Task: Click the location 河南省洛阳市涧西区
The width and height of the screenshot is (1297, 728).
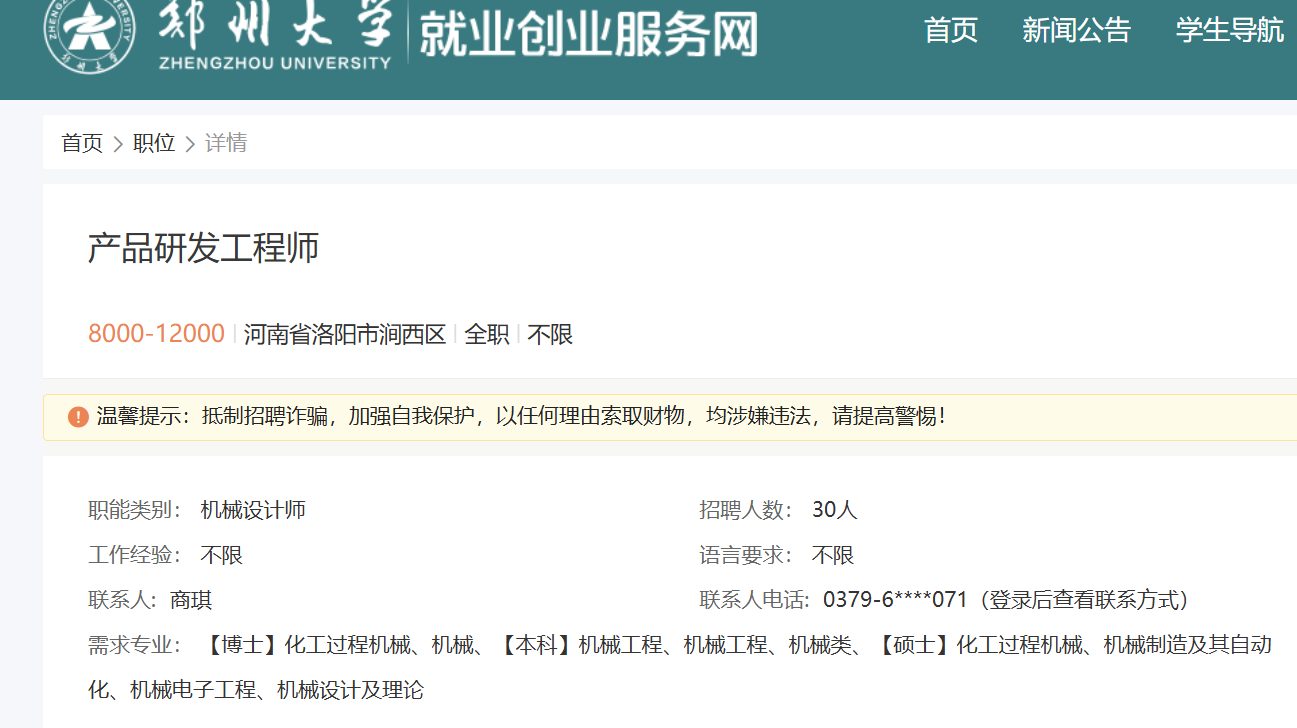Action: (345, 334)
